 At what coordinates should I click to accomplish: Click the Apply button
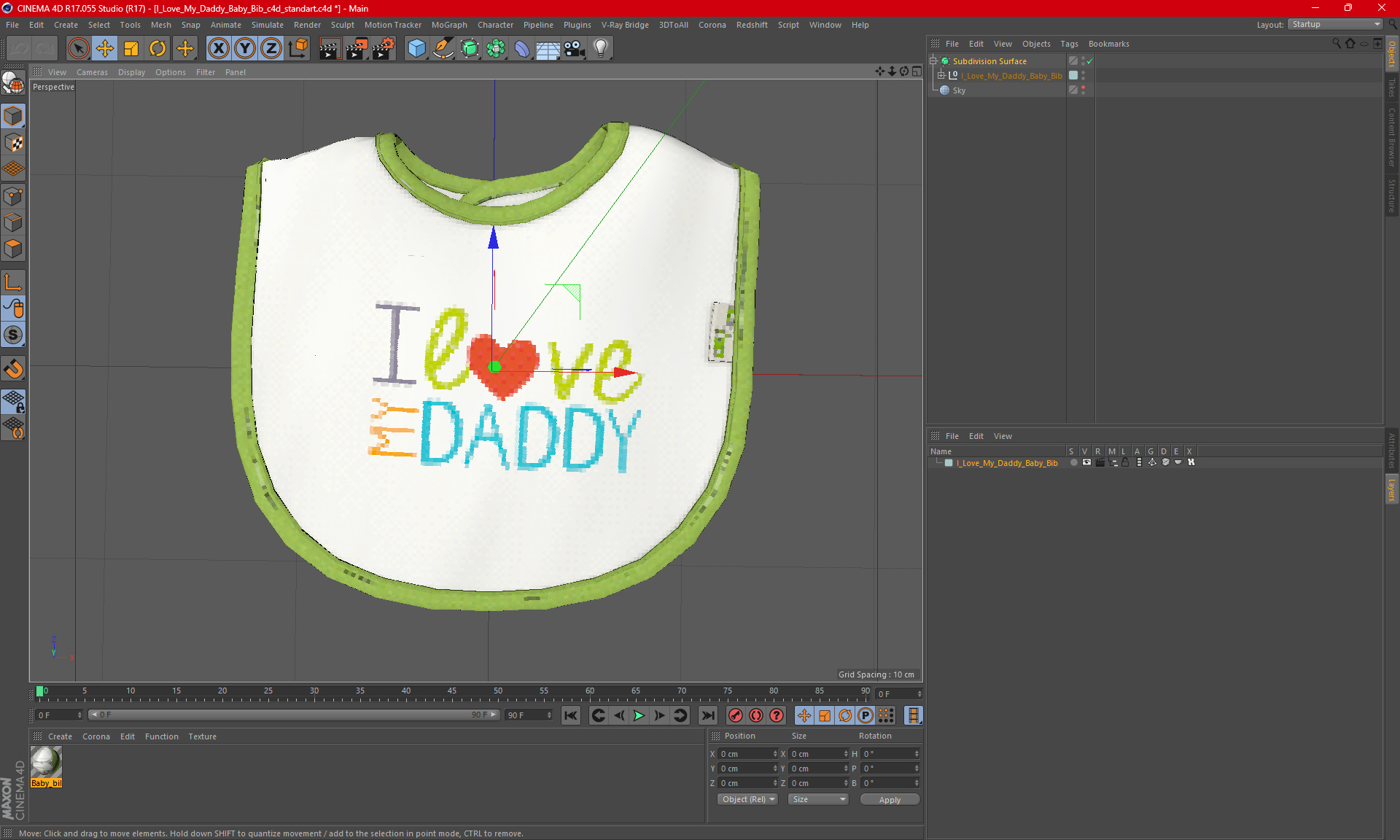[x=890, y=800]
